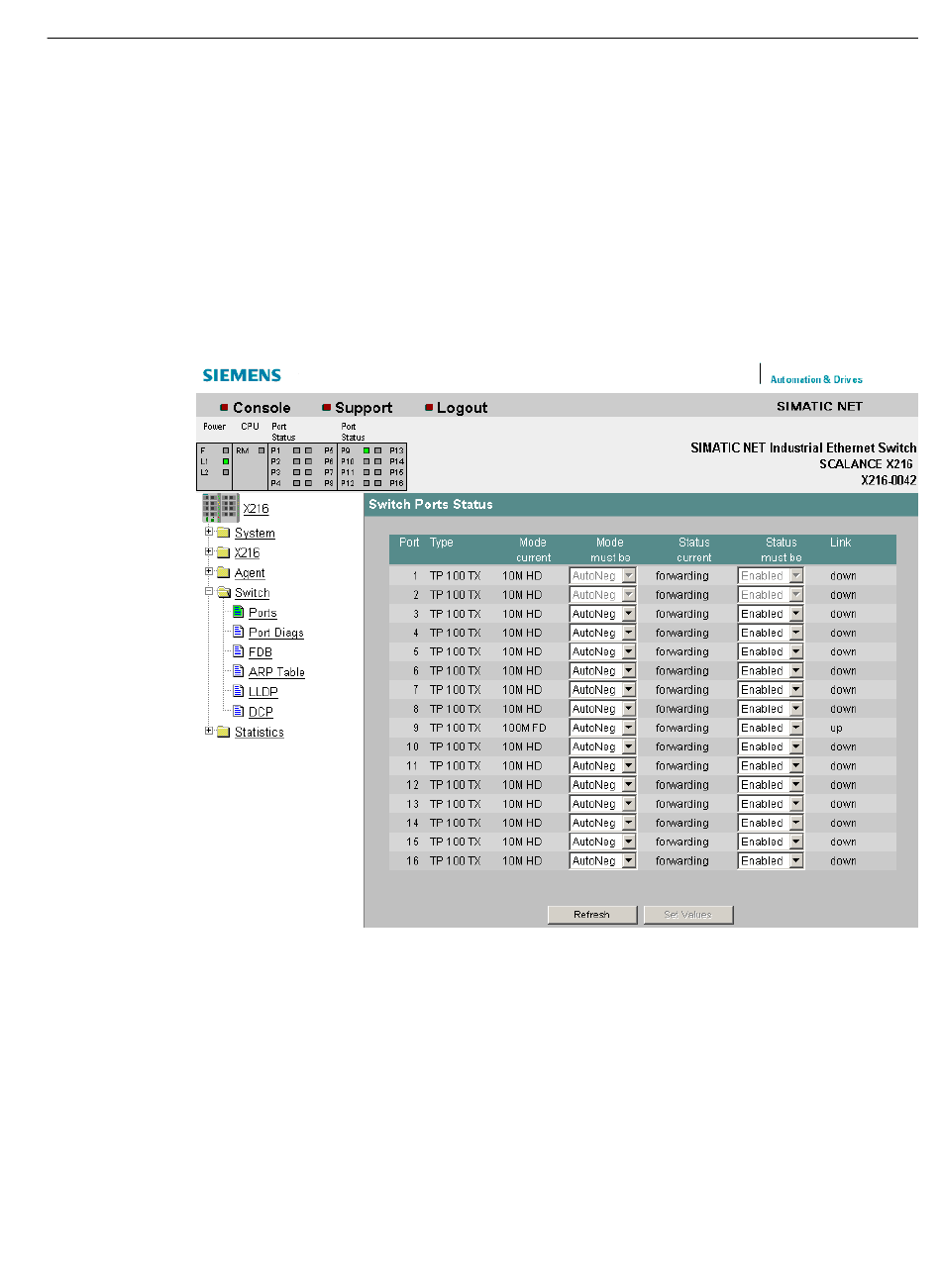Open port 10 Status Enabled dropdown
Viewport: 941px width, 1288px height.
[x=771, y=746]
